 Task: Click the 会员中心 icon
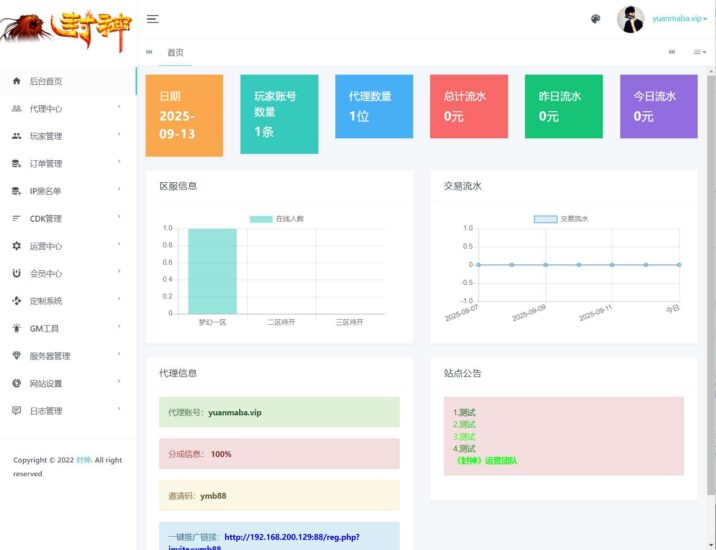coord(16,273)
